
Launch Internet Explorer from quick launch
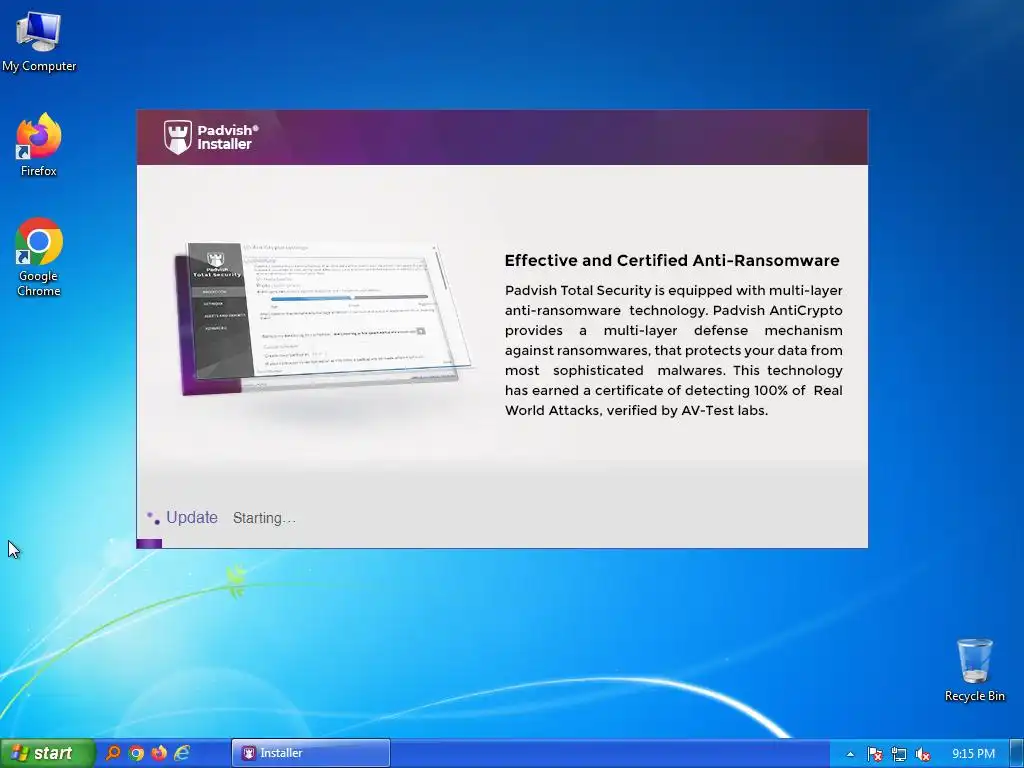click(x=182, y=753)
